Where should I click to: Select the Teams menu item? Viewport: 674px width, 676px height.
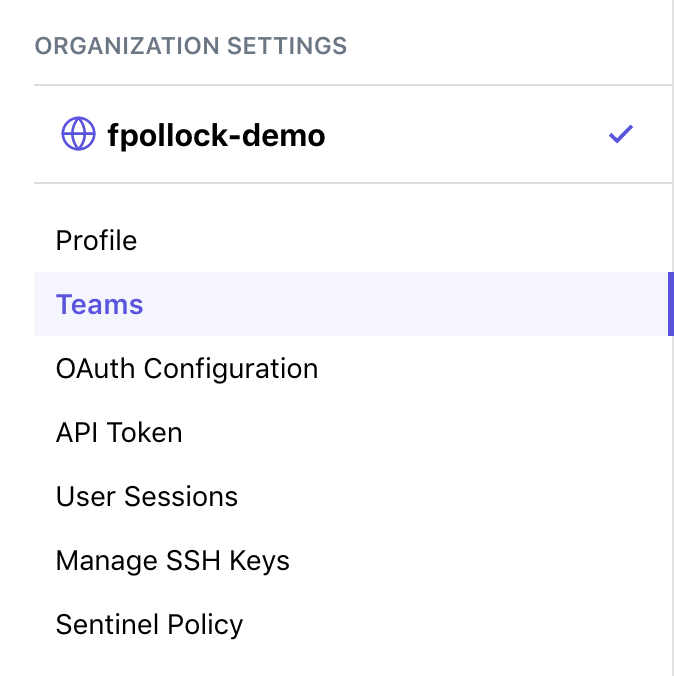(100, 305)
